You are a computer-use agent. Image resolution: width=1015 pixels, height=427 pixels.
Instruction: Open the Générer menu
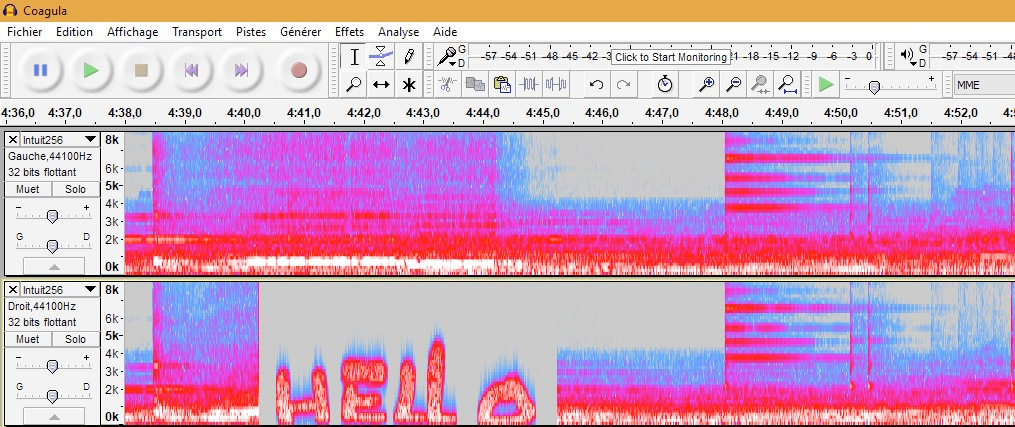point(300,32)
